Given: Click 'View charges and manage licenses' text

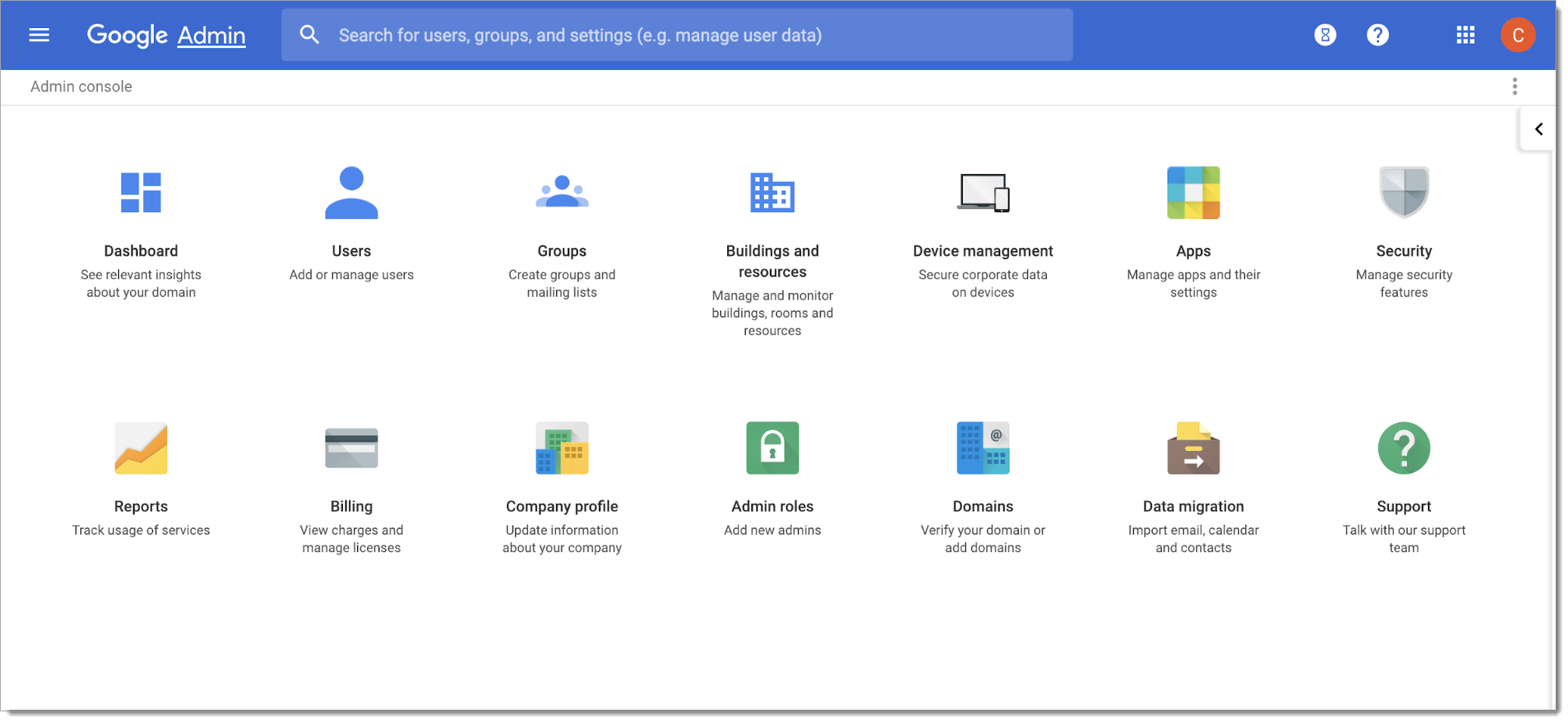Looking at the screenshot, I should [x=352, y=539].
